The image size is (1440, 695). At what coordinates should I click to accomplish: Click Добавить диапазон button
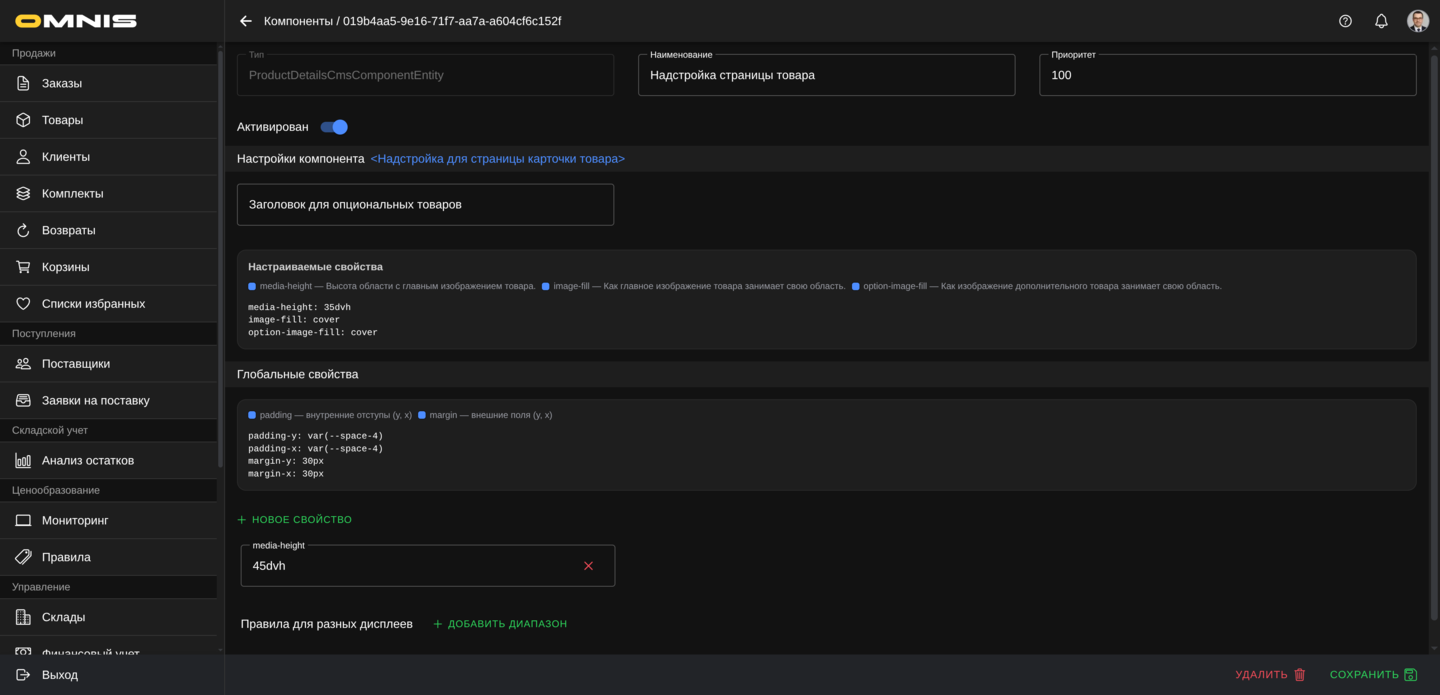coord(500,624)
